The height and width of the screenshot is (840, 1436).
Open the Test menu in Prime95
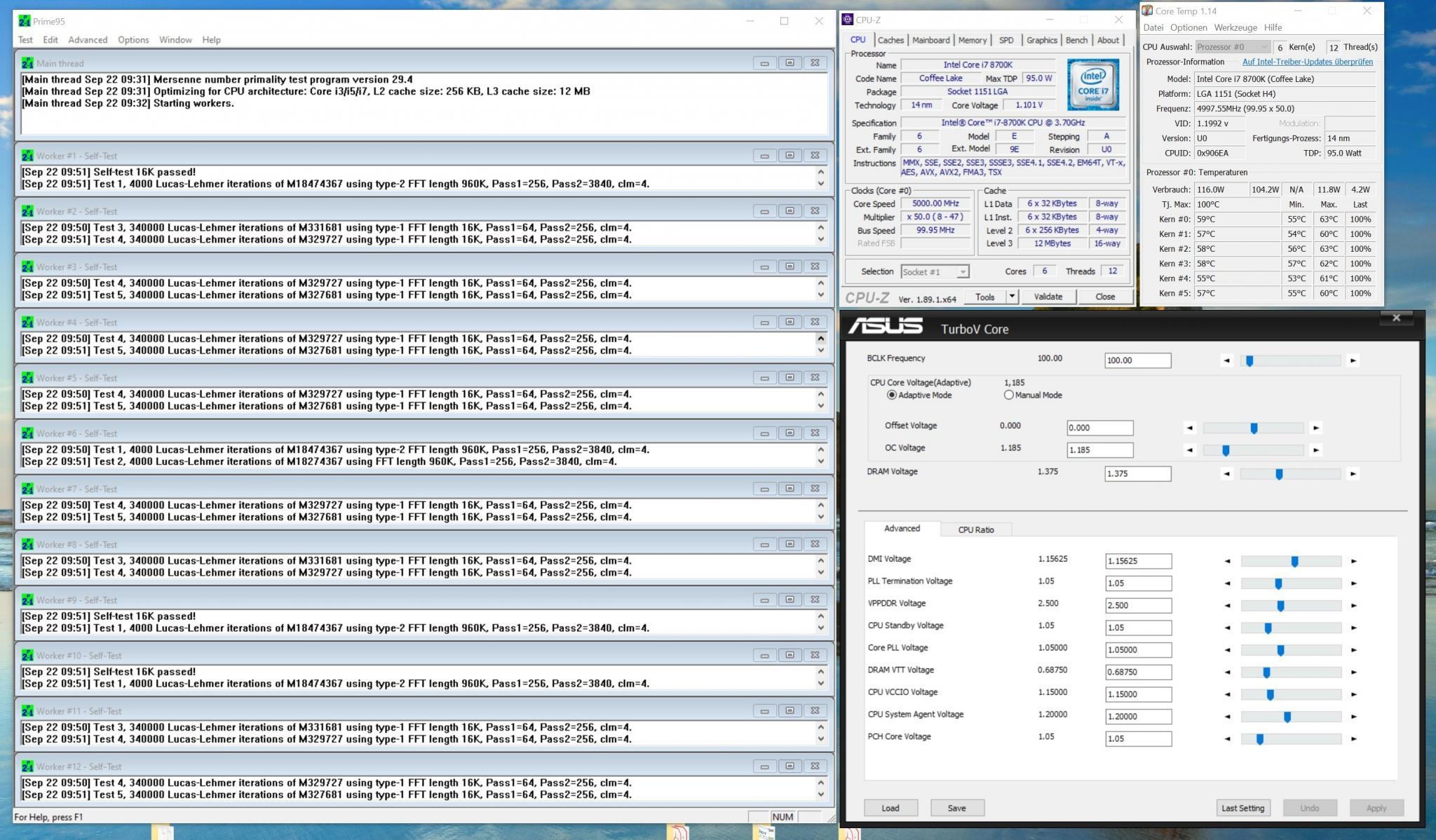25,40
